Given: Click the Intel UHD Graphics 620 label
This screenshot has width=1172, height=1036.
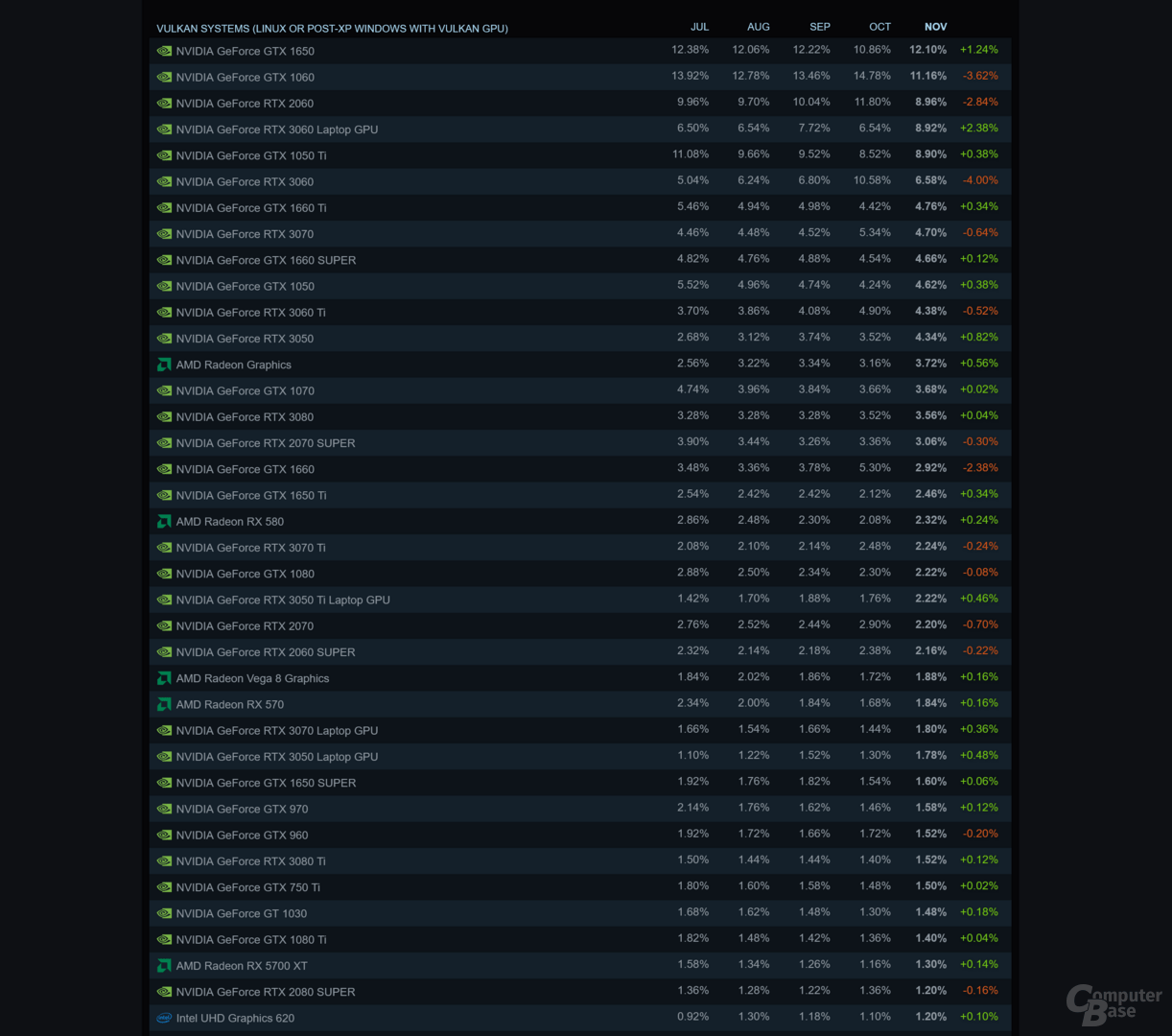Looking at the screenshot, I should coord(235,1019).
